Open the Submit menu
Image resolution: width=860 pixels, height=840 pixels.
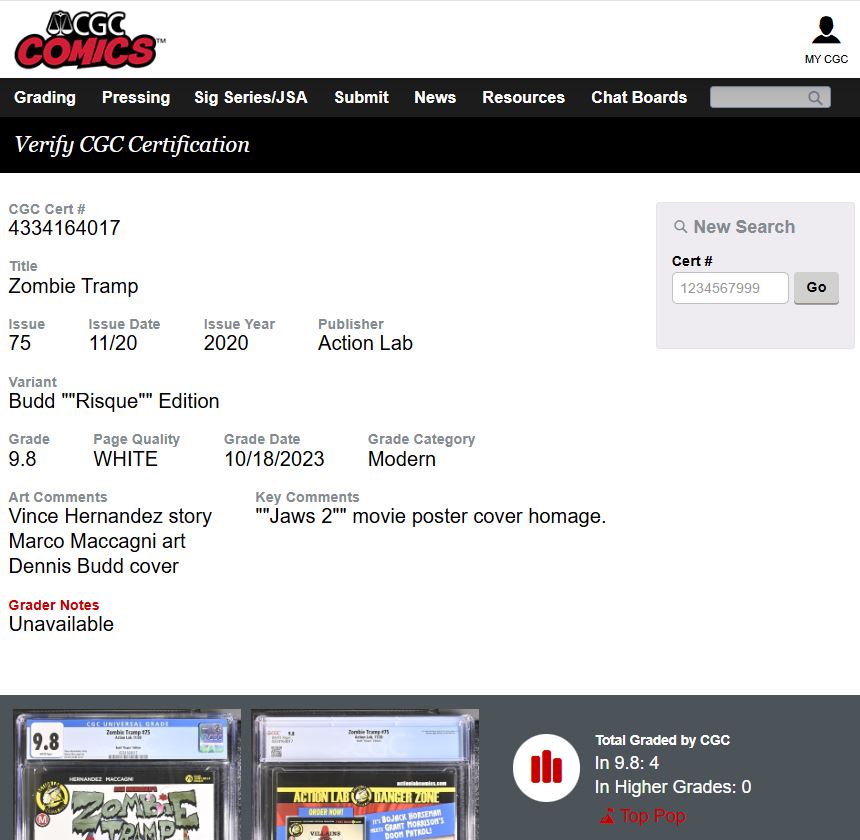[x=361, y=97]
